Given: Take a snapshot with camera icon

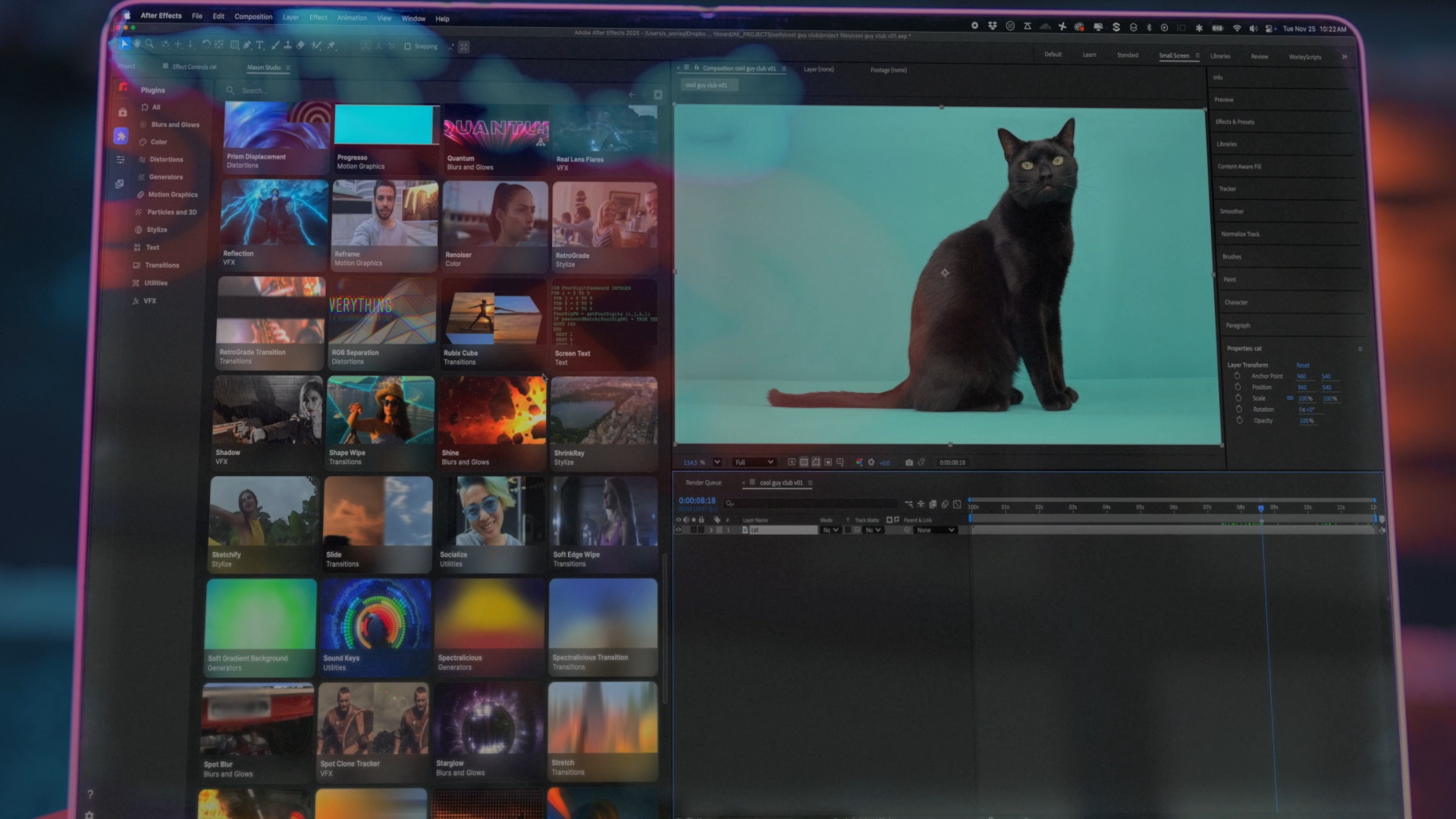Looking at the screenshot, I should pos(909,463).
